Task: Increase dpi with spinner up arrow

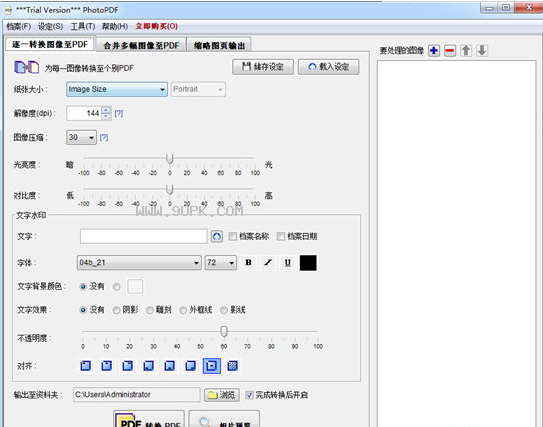Action: point(106,110)
